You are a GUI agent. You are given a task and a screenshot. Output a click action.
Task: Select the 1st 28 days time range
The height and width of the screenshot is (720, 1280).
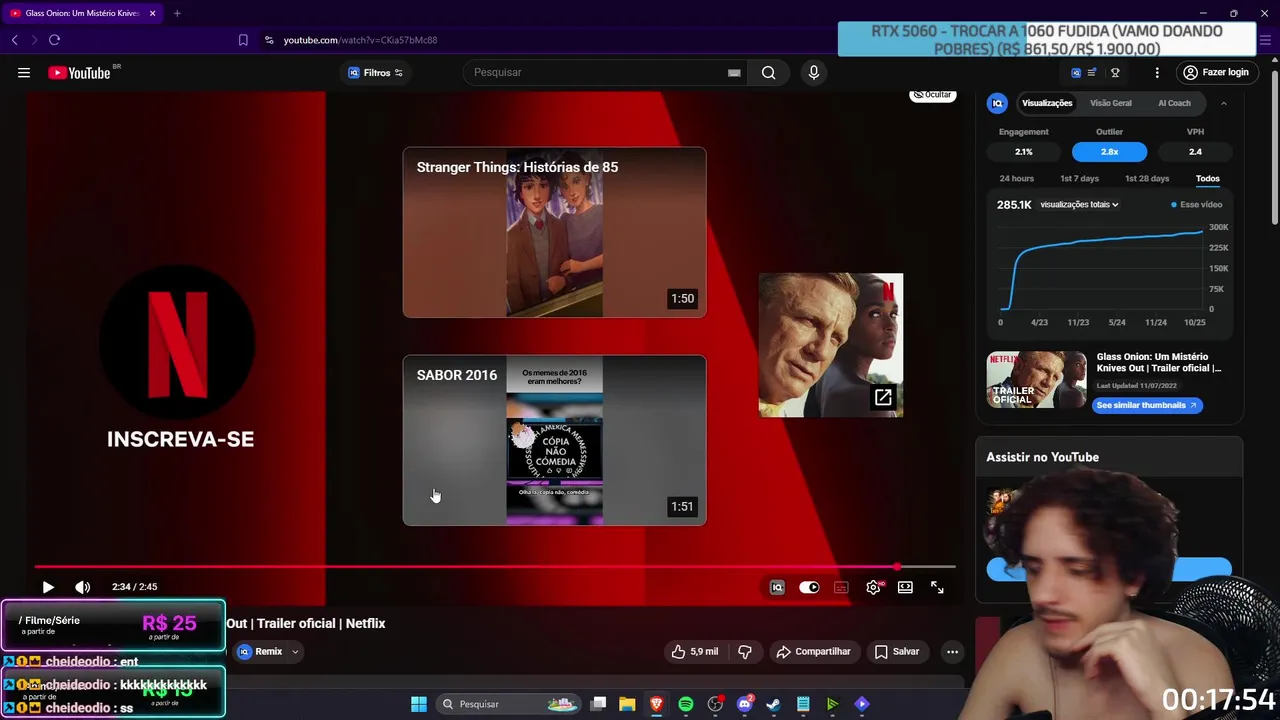(1147, 179)
